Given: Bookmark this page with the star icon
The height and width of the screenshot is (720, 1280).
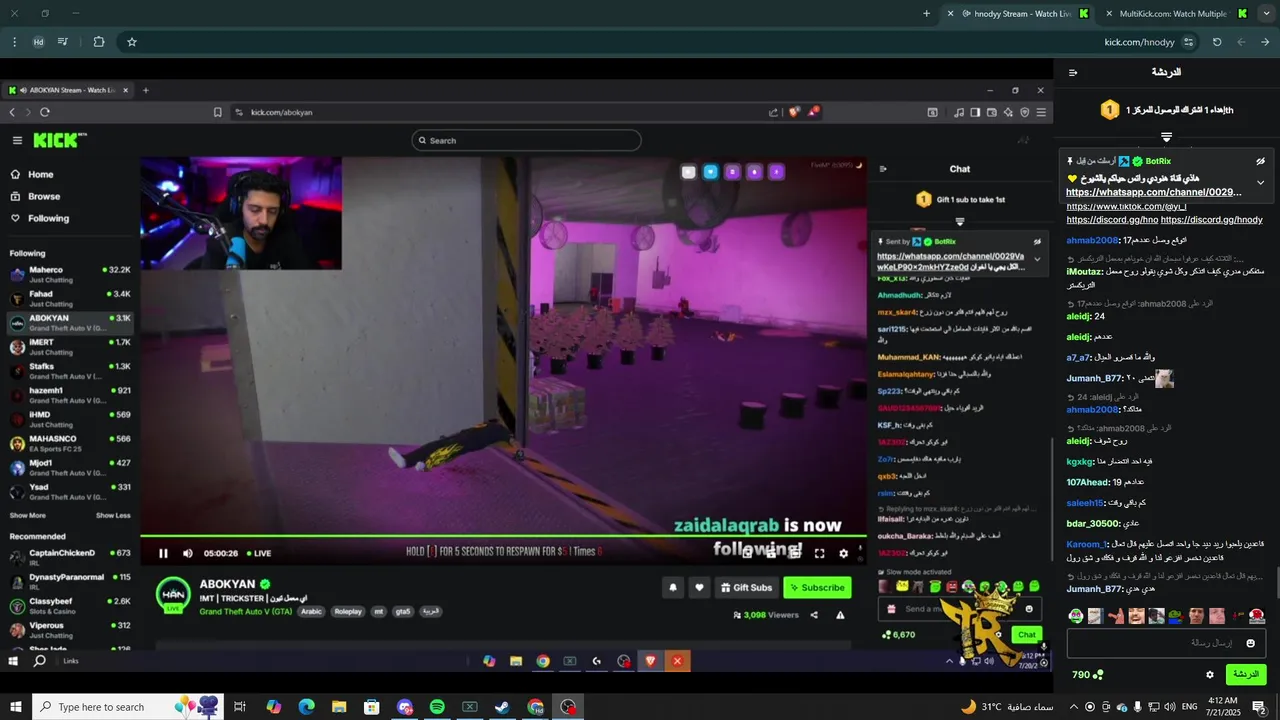Looking at the screenshot, I should (x=131, y=42).
